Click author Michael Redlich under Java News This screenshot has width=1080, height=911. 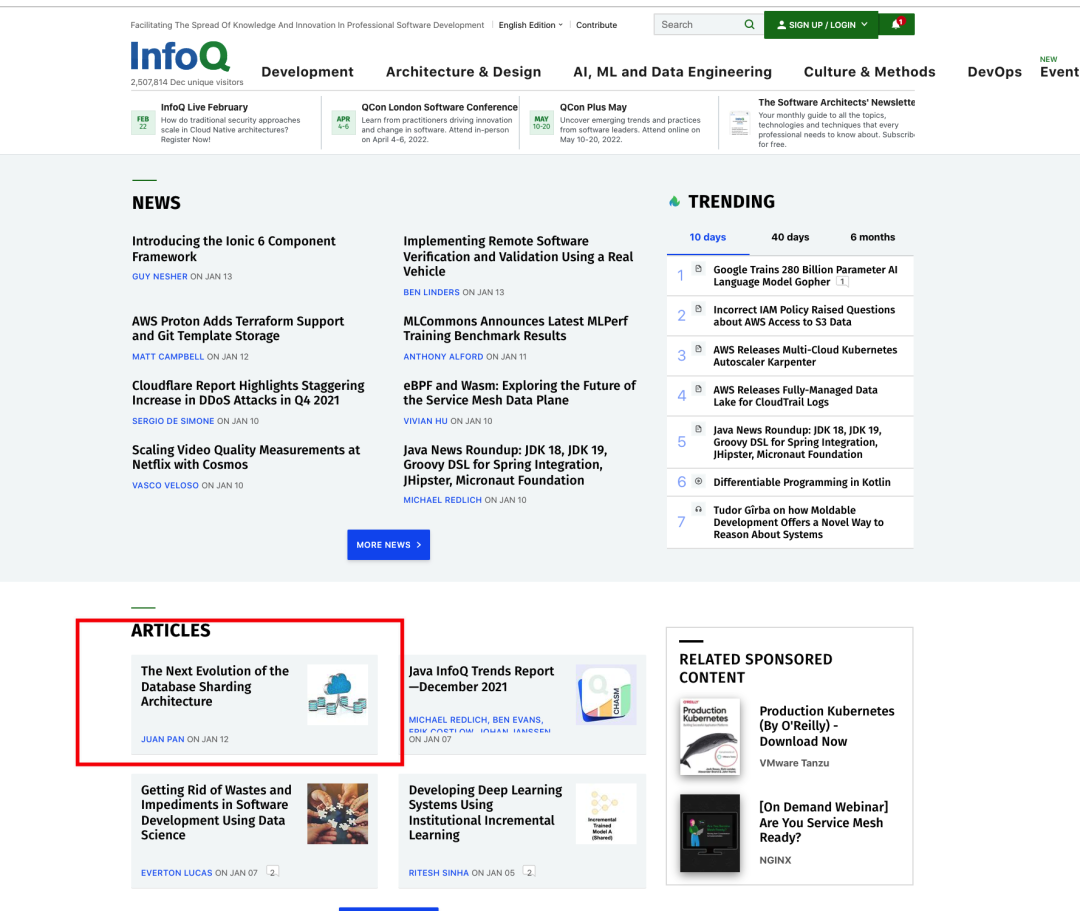pyautogui.click(x=442, y=500)
